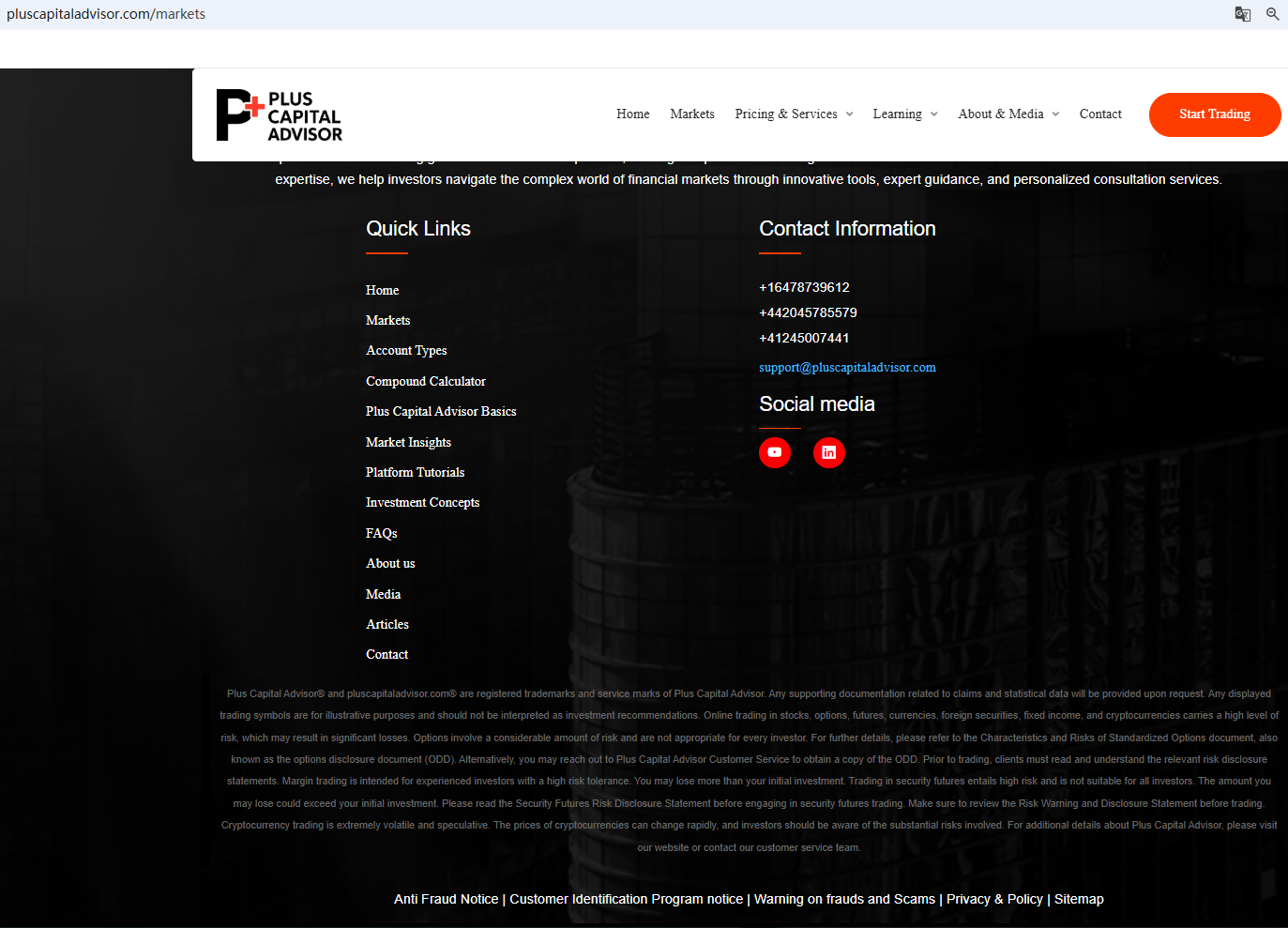Open the YouTube social media icon
1288x928 pixels.
pos(775,452)
